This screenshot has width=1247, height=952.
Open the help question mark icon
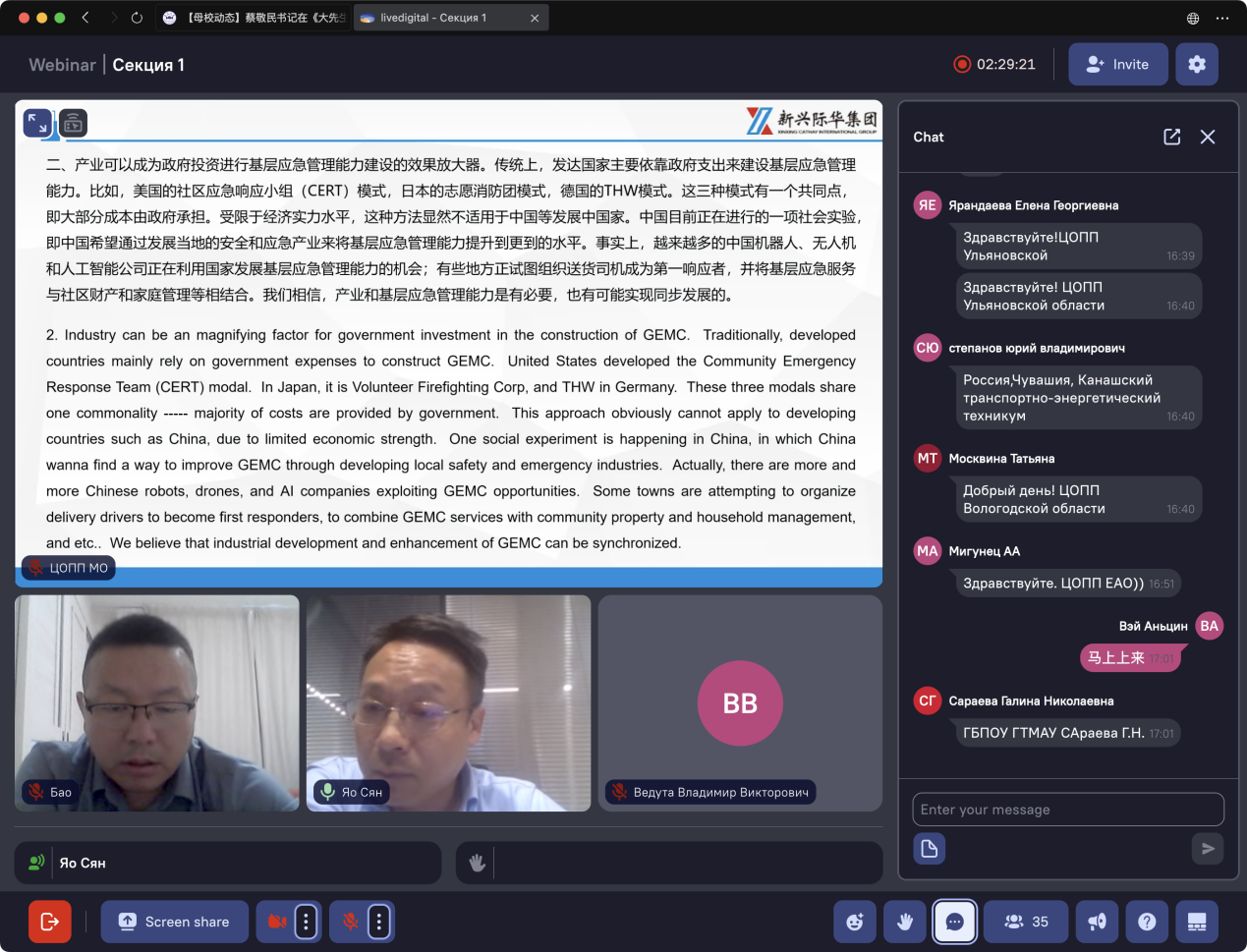pyautogui.click(x=1147, y=922)
